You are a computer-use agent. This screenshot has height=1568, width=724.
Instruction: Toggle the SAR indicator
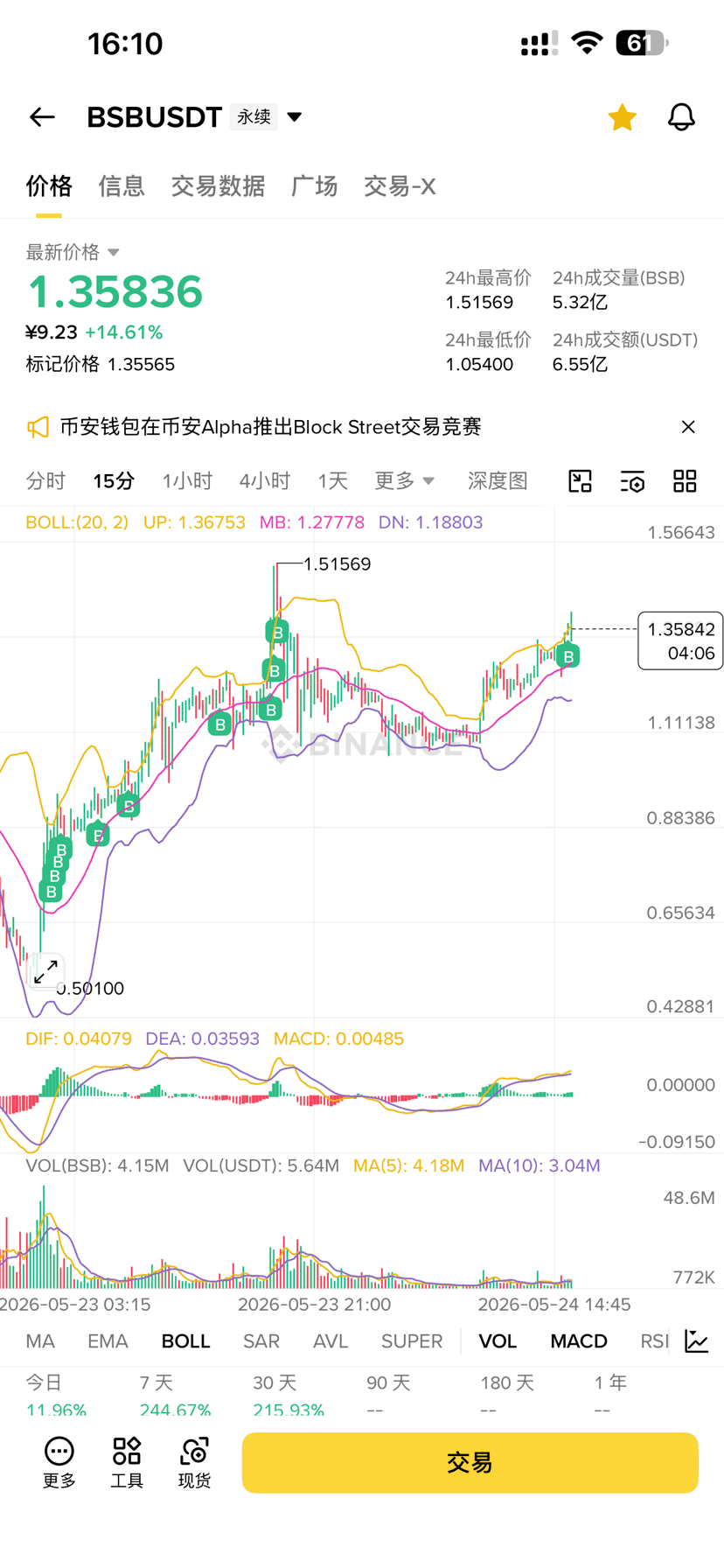(x=261, y=1341)
